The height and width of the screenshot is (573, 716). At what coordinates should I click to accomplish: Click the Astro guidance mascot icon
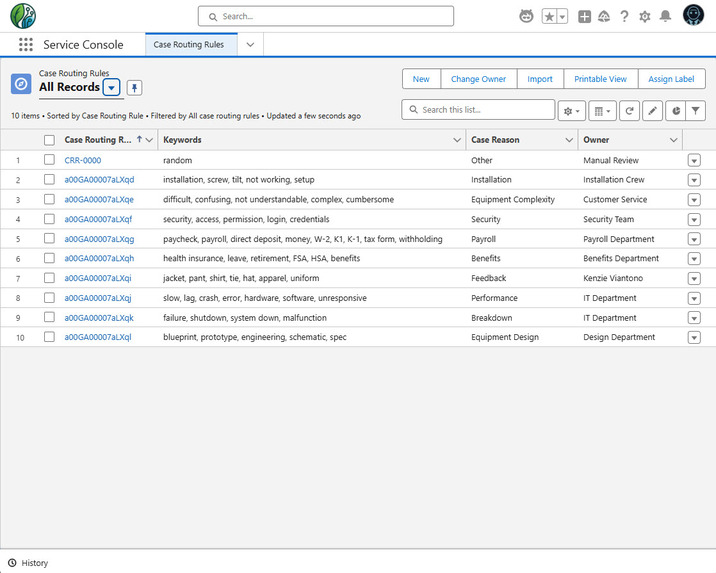click(x=526, y=16)
